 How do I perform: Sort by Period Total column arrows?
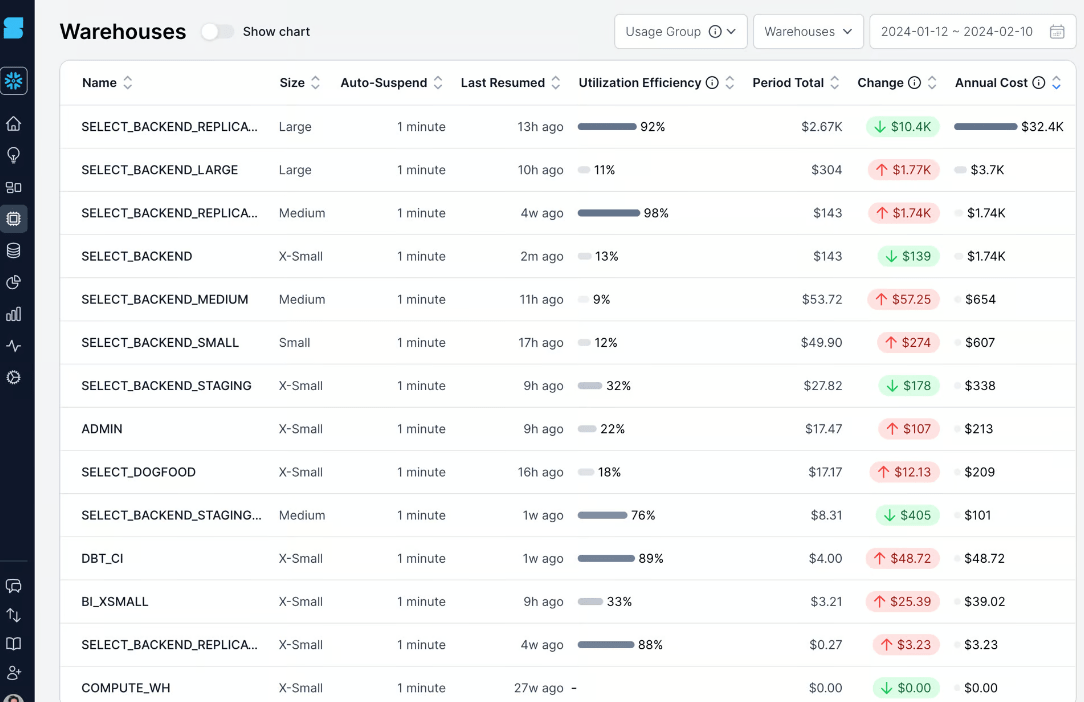pyautogui.click(x=834, y=83)
